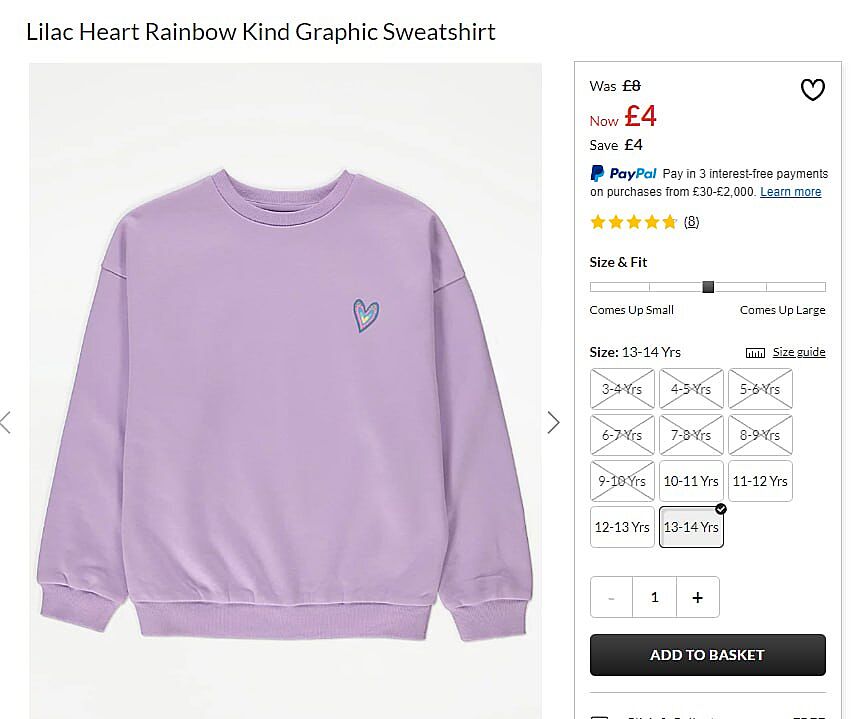
Task: Select size 10-11 Yrs
Action: tap(691, 481)
